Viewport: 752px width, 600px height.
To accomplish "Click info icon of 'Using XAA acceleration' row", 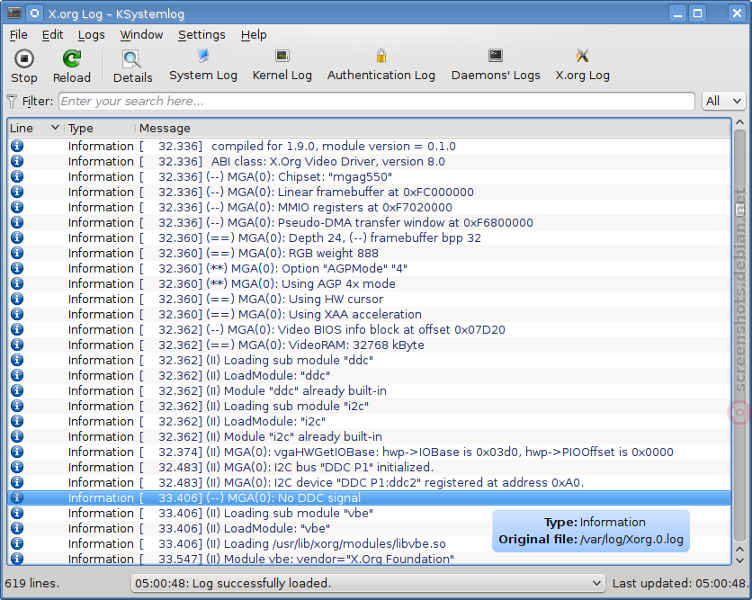I will pyautogui.click(x=17, y=314).
